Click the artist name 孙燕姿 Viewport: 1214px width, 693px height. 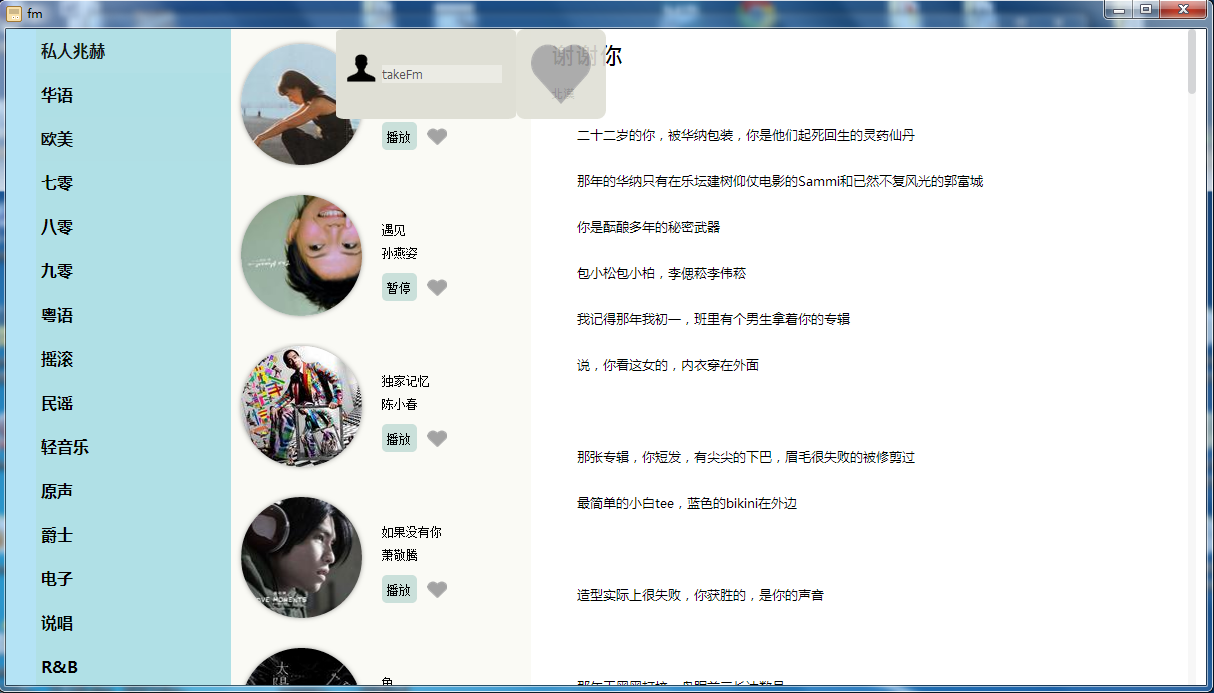click(x=399, y=254)
